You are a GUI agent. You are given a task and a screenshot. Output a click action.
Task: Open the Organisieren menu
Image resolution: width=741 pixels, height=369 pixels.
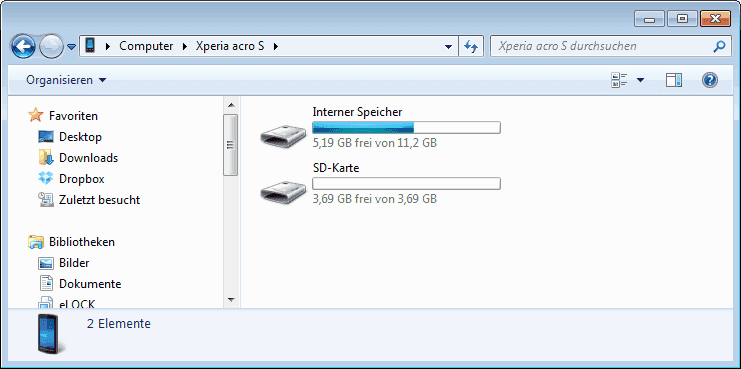point(66,80)
